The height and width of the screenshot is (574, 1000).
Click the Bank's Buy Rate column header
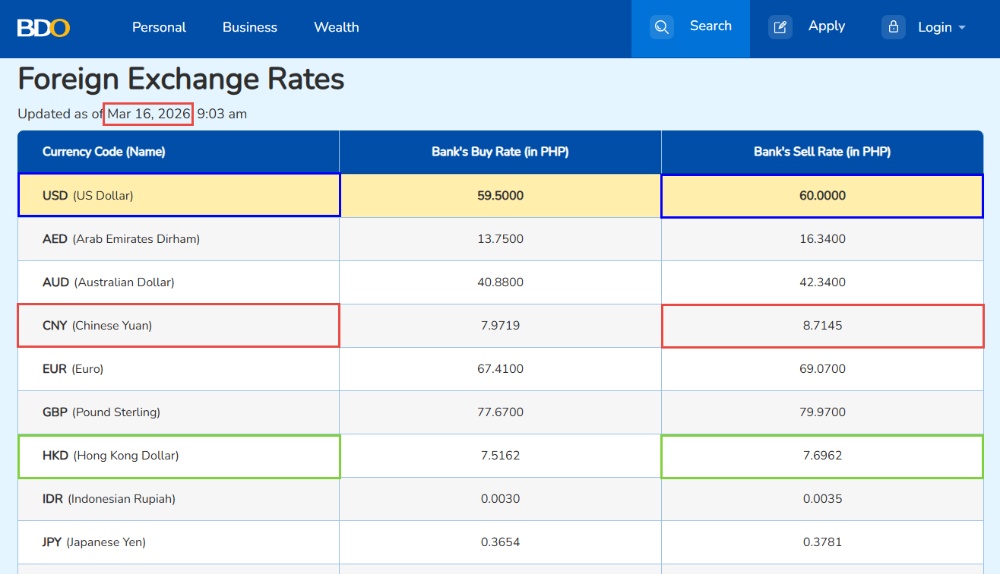[500, 152]
